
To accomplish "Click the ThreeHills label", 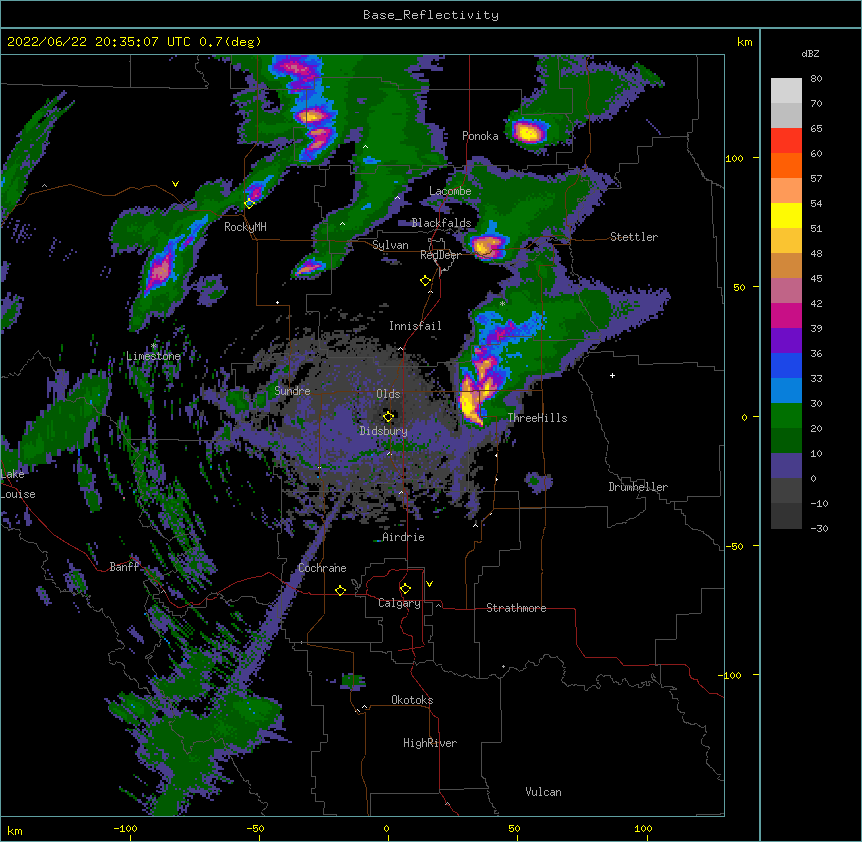I will 537,418.
